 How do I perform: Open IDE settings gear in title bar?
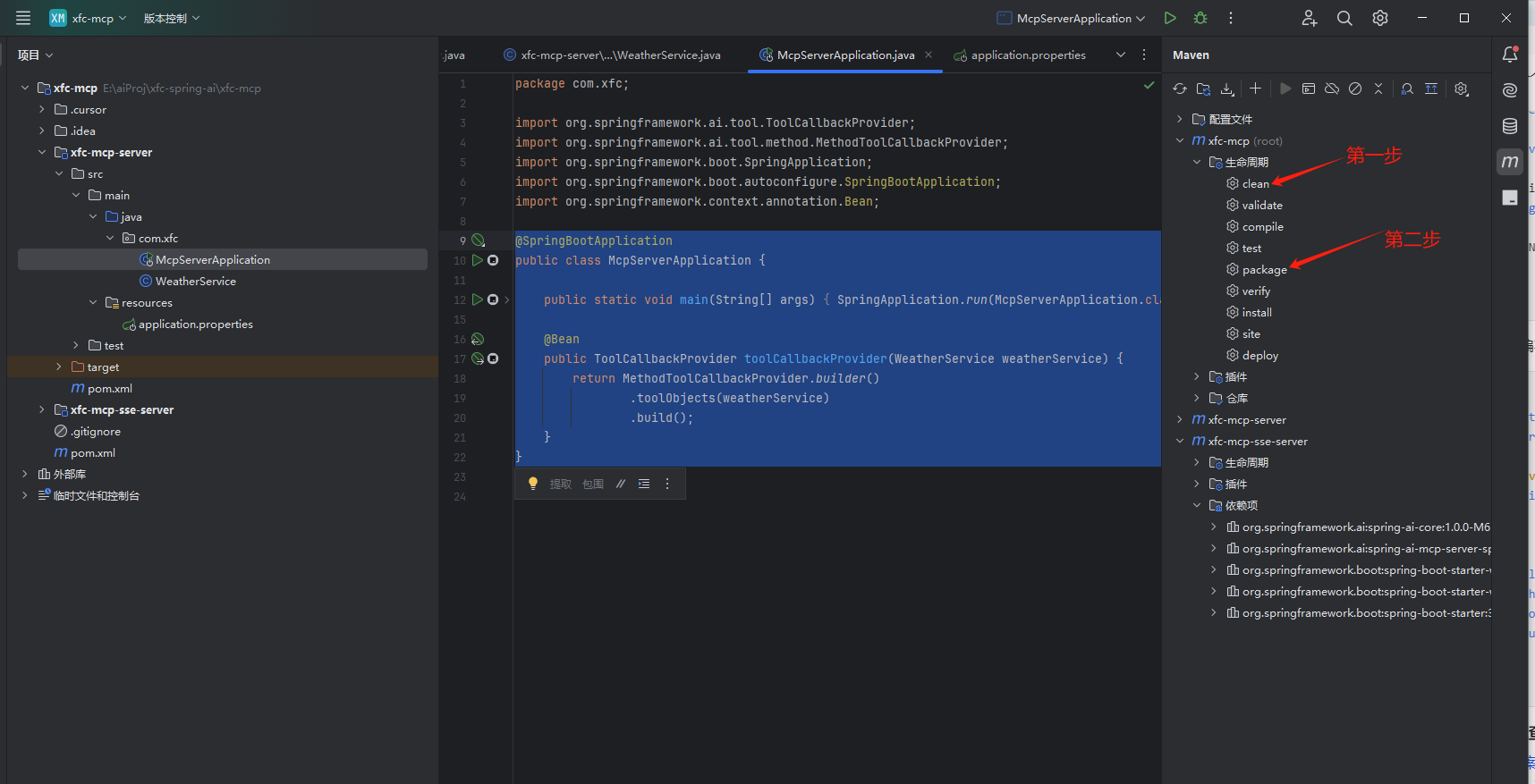[x=1380, y=18]
